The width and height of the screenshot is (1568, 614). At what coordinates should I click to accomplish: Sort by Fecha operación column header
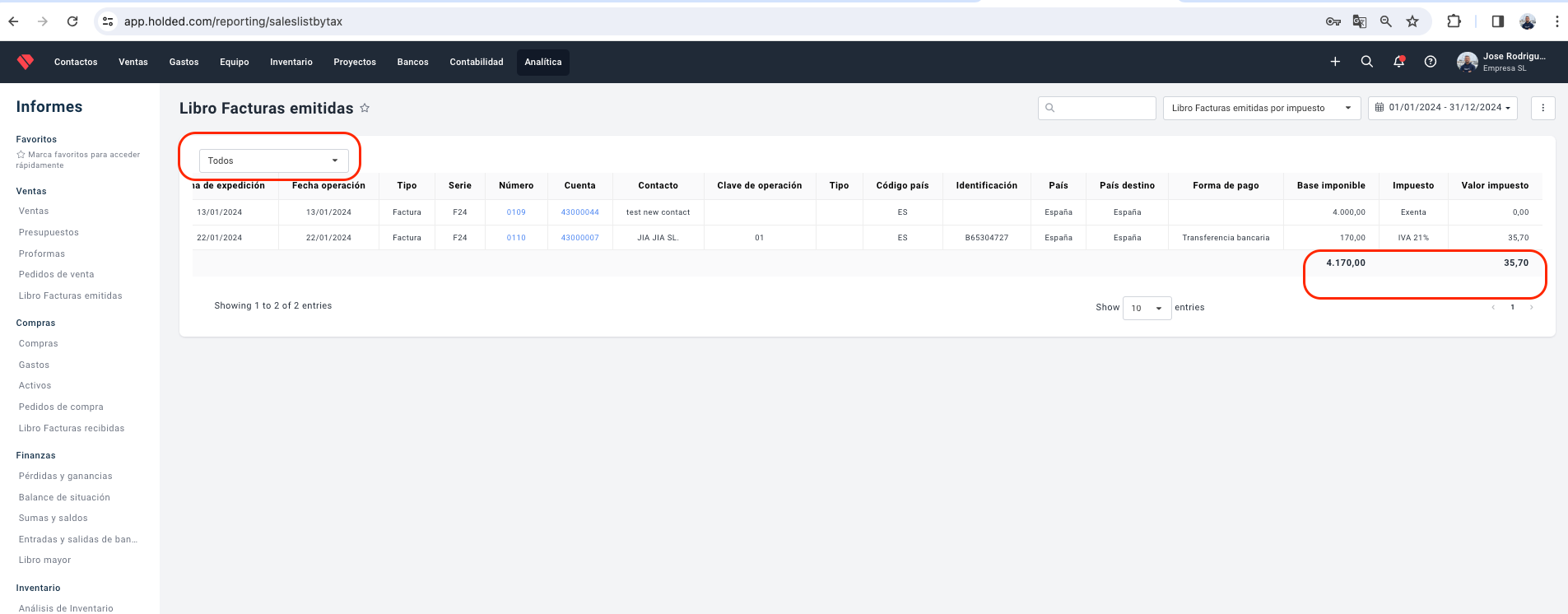point(328,185)
